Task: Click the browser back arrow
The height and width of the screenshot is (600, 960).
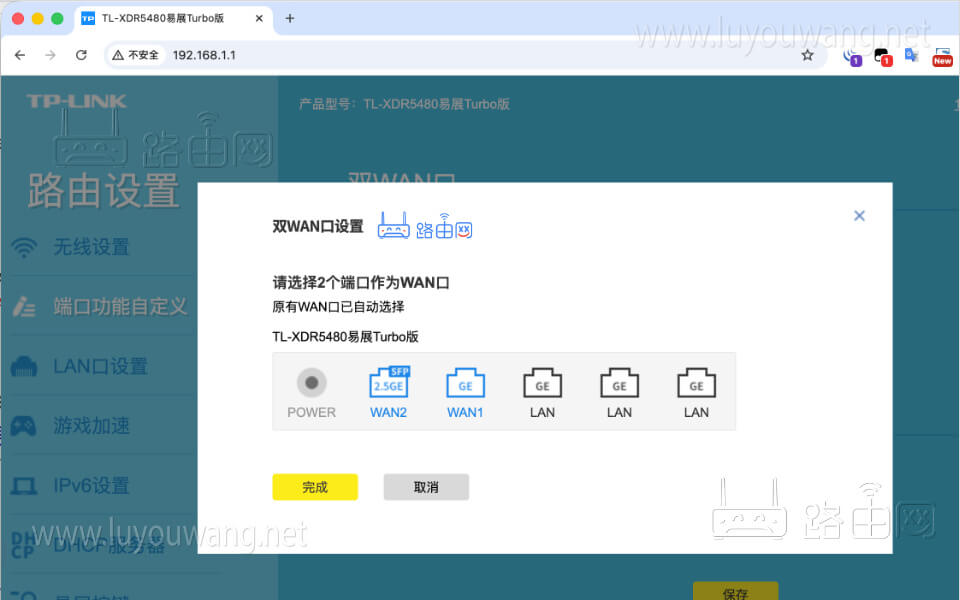Action: 20,55
